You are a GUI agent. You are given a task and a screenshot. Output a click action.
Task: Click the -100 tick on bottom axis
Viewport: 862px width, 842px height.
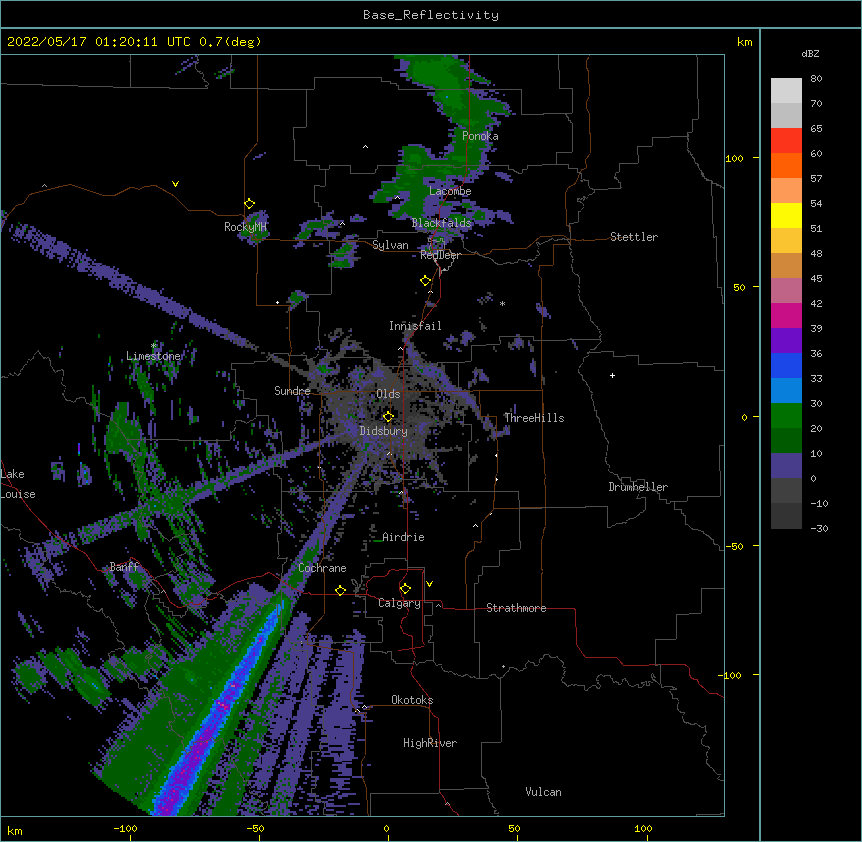point(125,829)
